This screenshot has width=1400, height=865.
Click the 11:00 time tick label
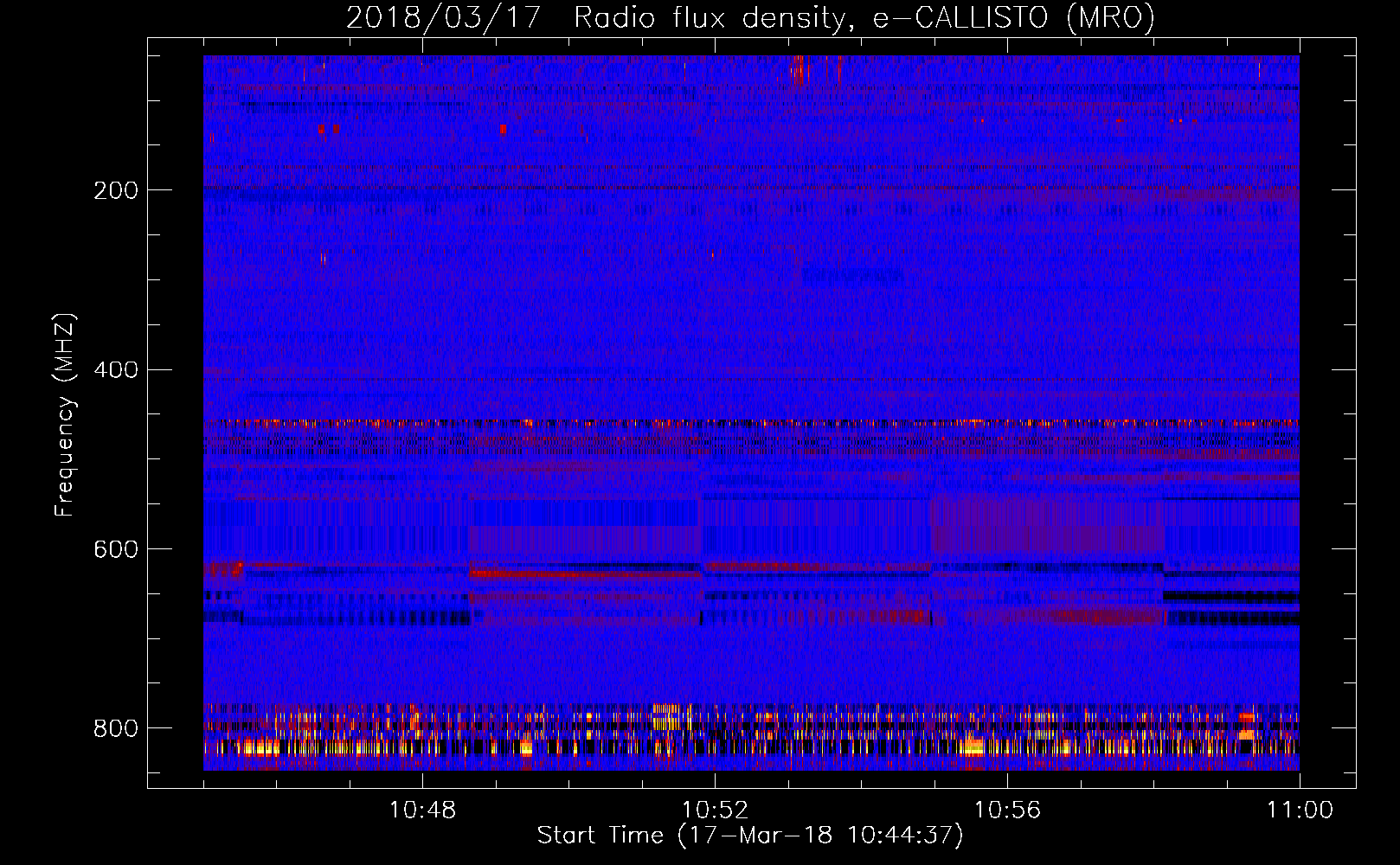tap(1300, 811)
